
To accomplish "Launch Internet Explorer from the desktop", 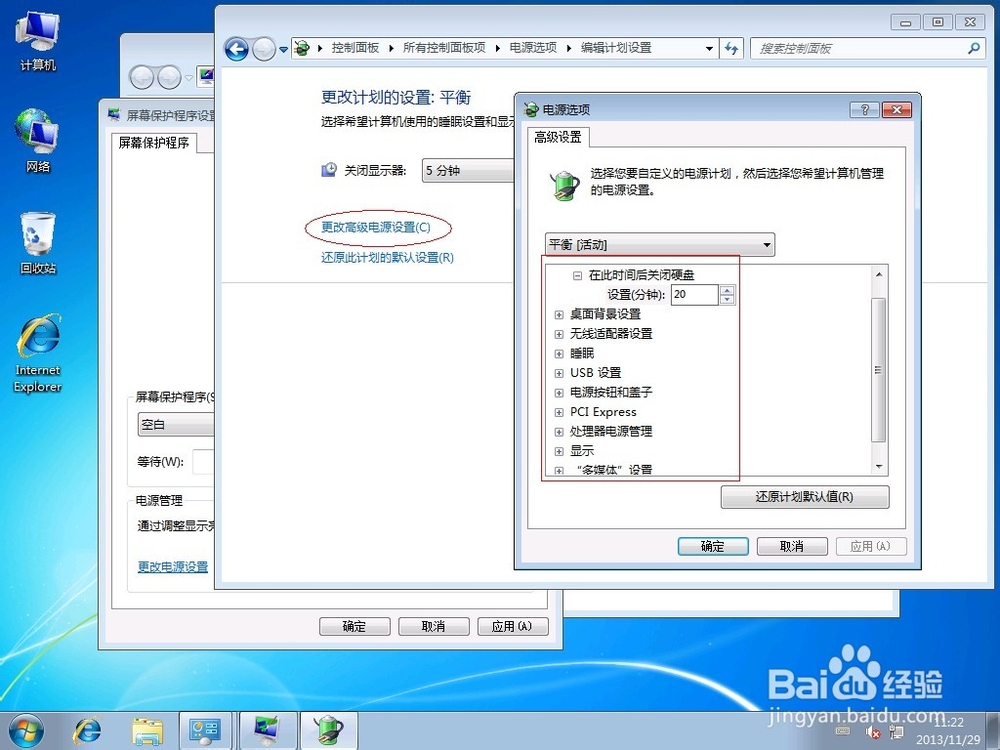I will click(x=38, y=353).
